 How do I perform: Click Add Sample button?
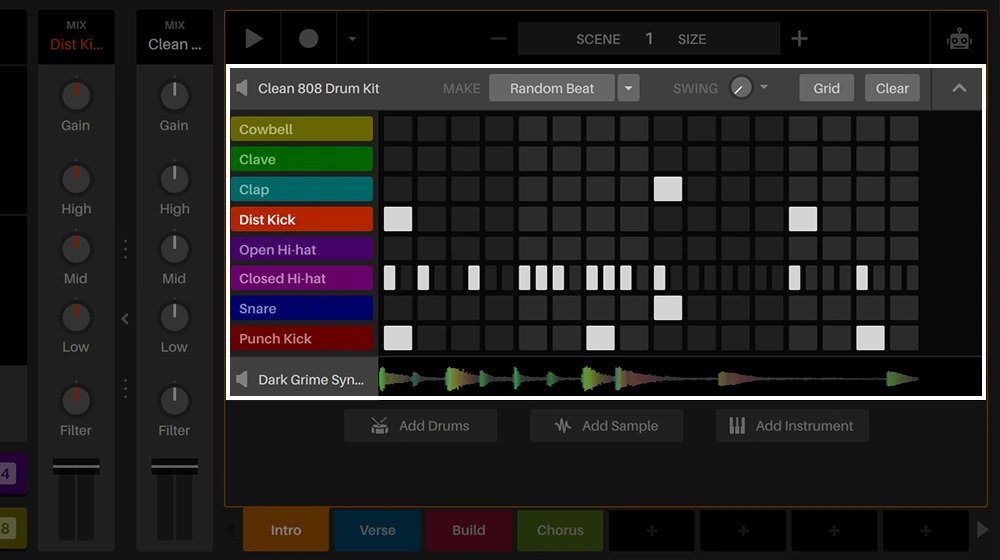click(x=606, y=425)
